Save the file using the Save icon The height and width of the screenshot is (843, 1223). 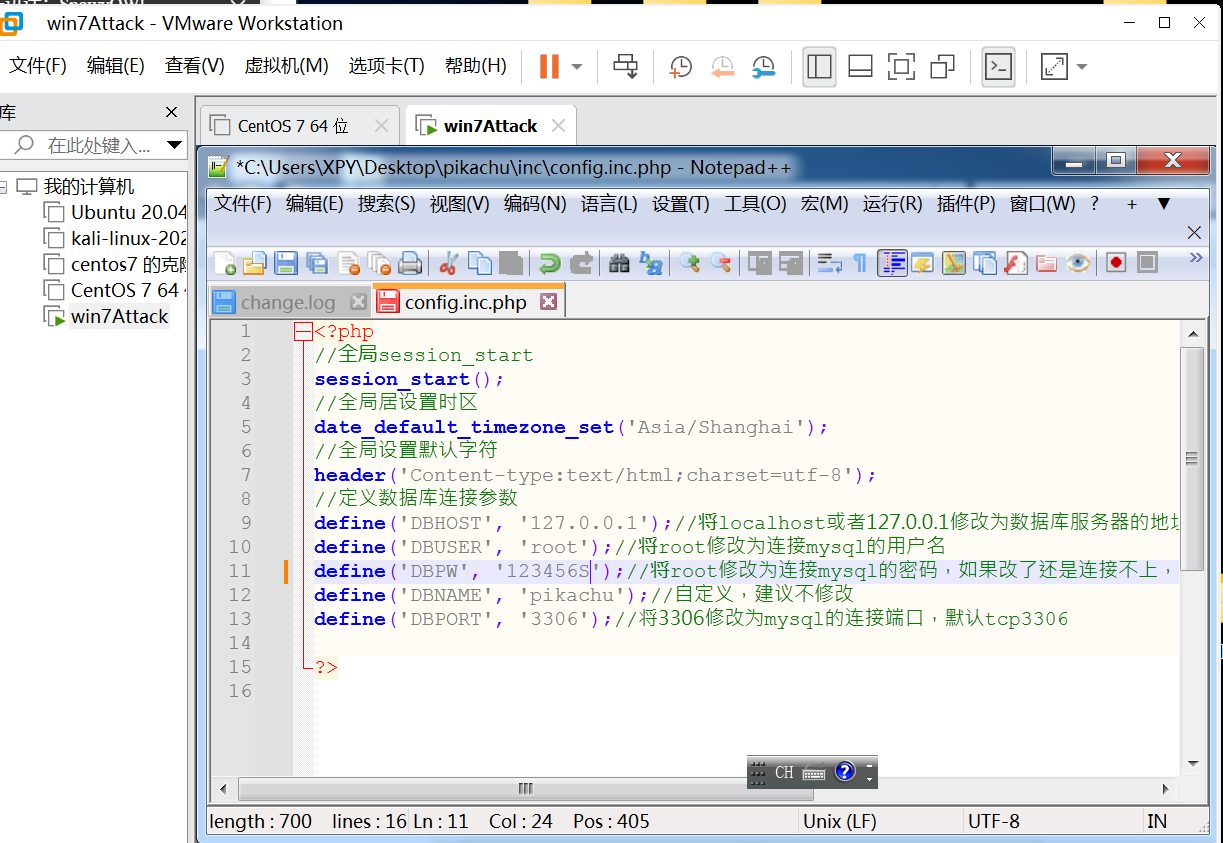coord(286,263)
